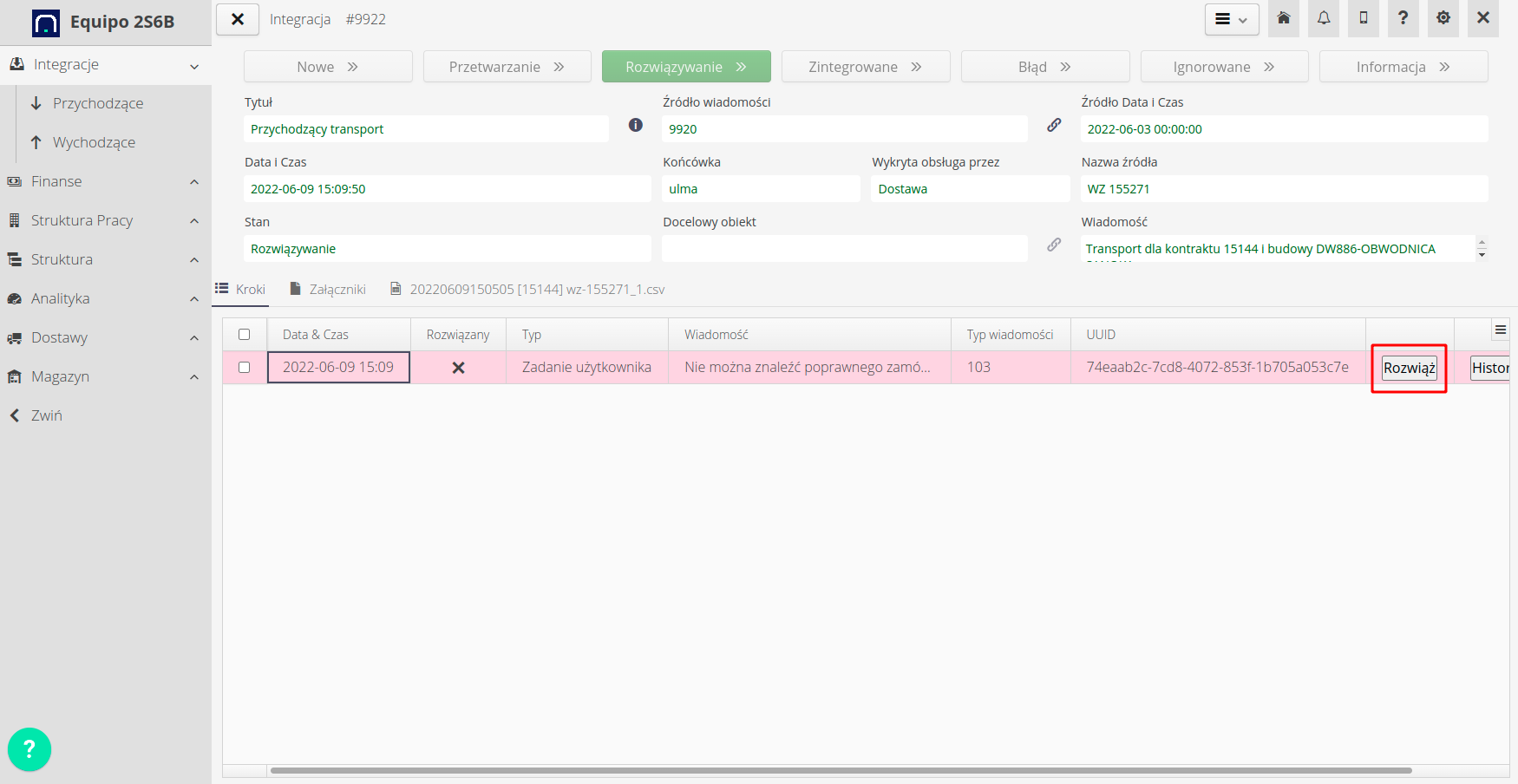Check the select-all checkbox in Kroki table header
This screenshot has width=1518, height=784.
245,333
